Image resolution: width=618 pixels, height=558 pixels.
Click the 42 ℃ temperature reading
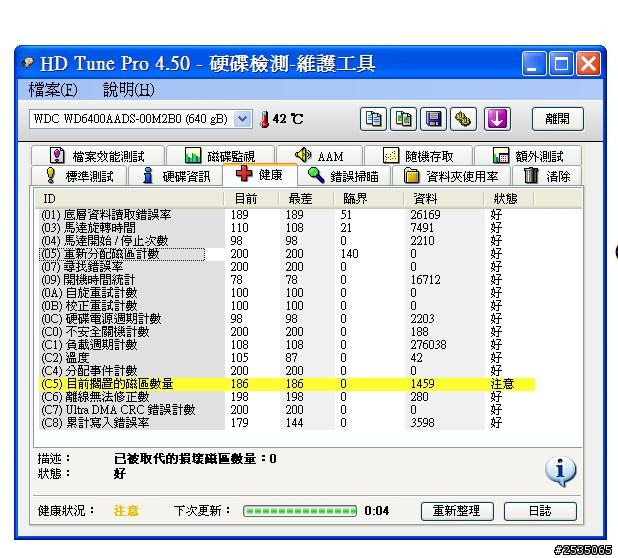coord(288,119)
